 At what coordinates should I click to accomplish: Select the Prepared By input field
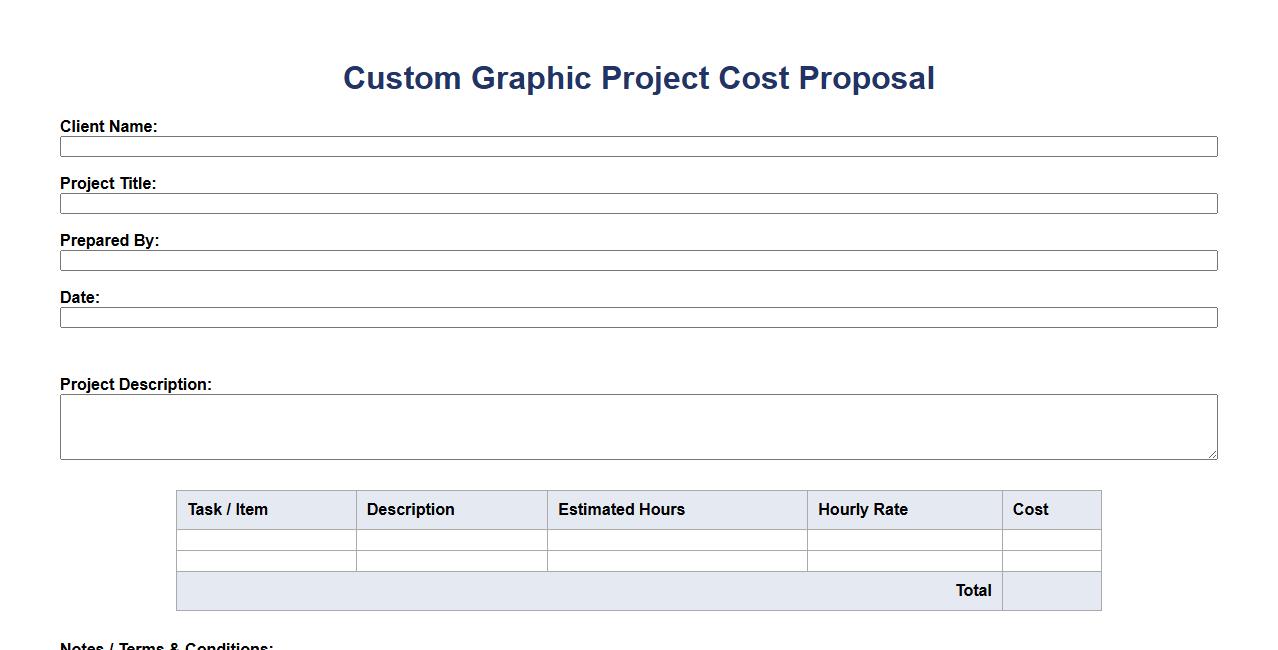click(638, 261)
